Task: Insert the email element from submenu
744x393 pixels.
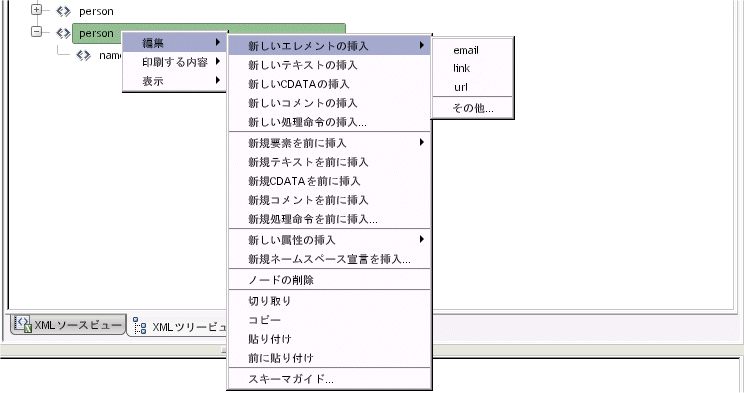Action: click(x=473, y=50)
